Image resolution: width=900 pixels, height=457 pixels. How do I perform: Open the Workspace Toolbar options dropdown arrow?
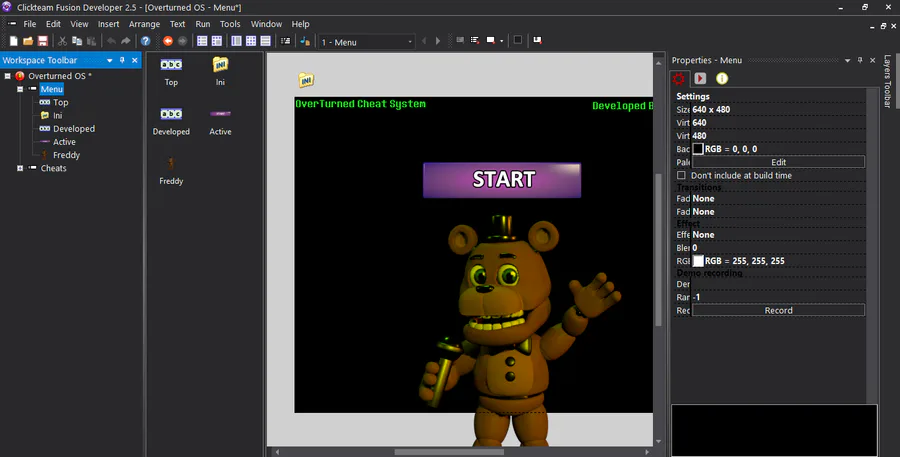[x=110, y=60]
